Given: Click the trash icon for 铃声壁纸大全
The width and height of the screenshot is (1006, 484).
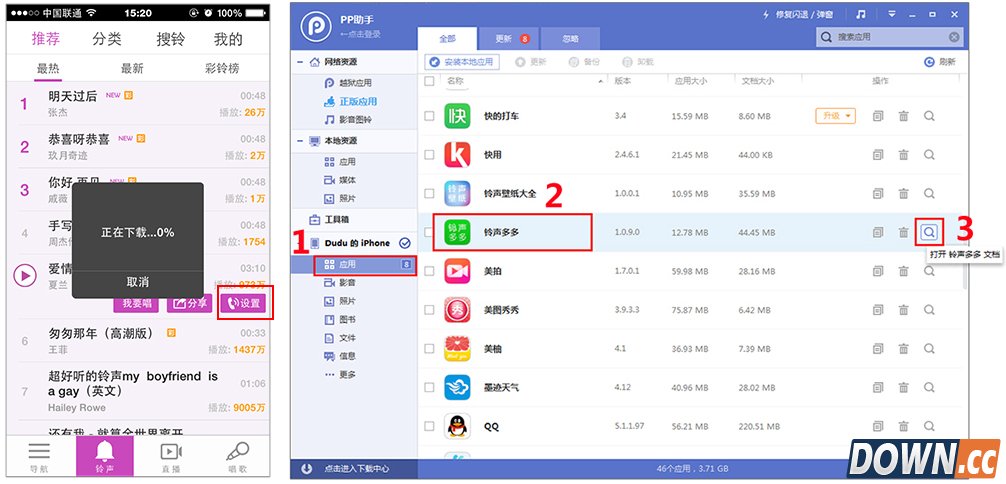Looking at the screenshot, I should click(903, 193).
